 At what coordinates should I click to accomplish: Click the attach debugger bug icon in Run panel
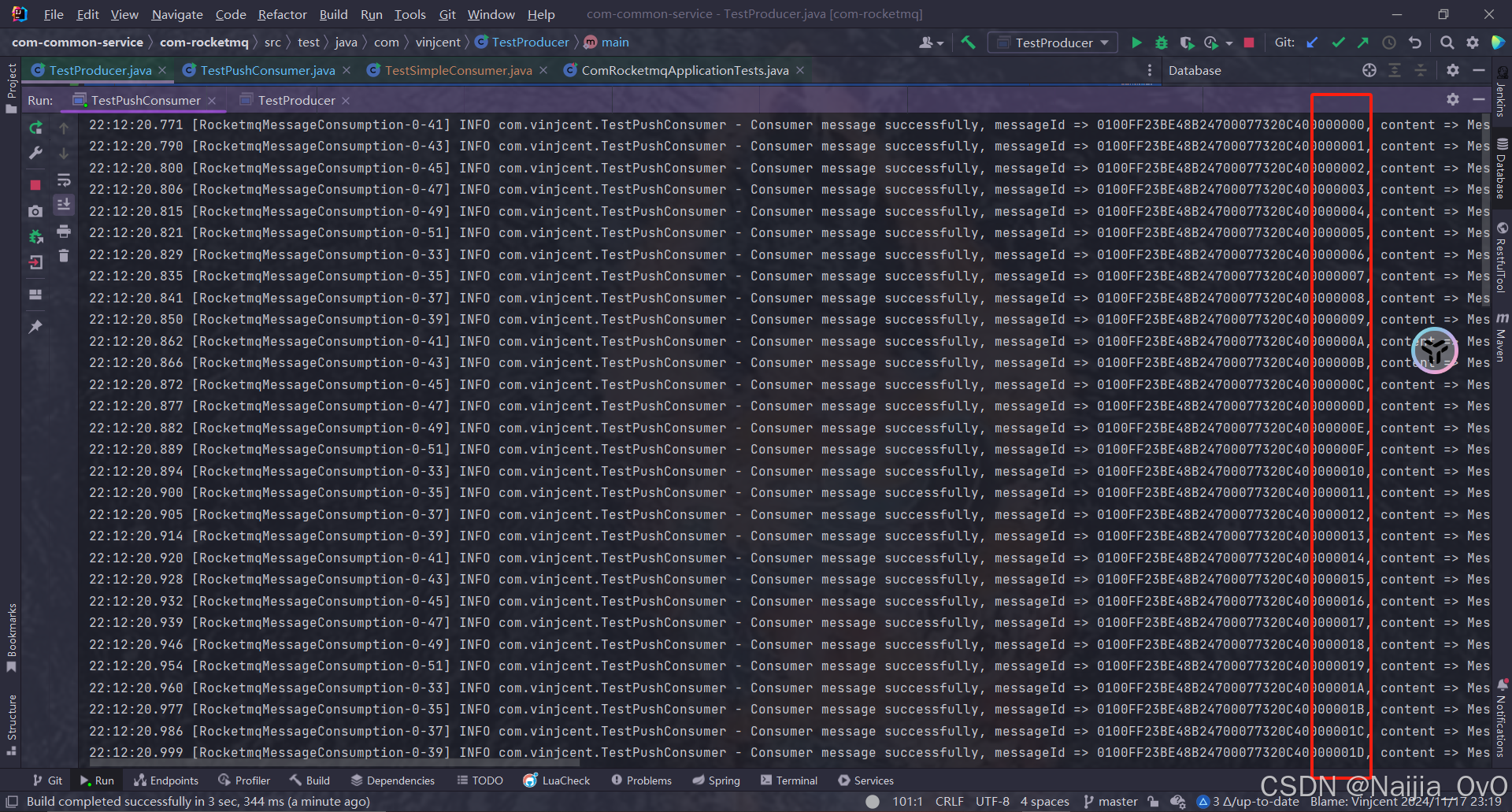[35, 236]
